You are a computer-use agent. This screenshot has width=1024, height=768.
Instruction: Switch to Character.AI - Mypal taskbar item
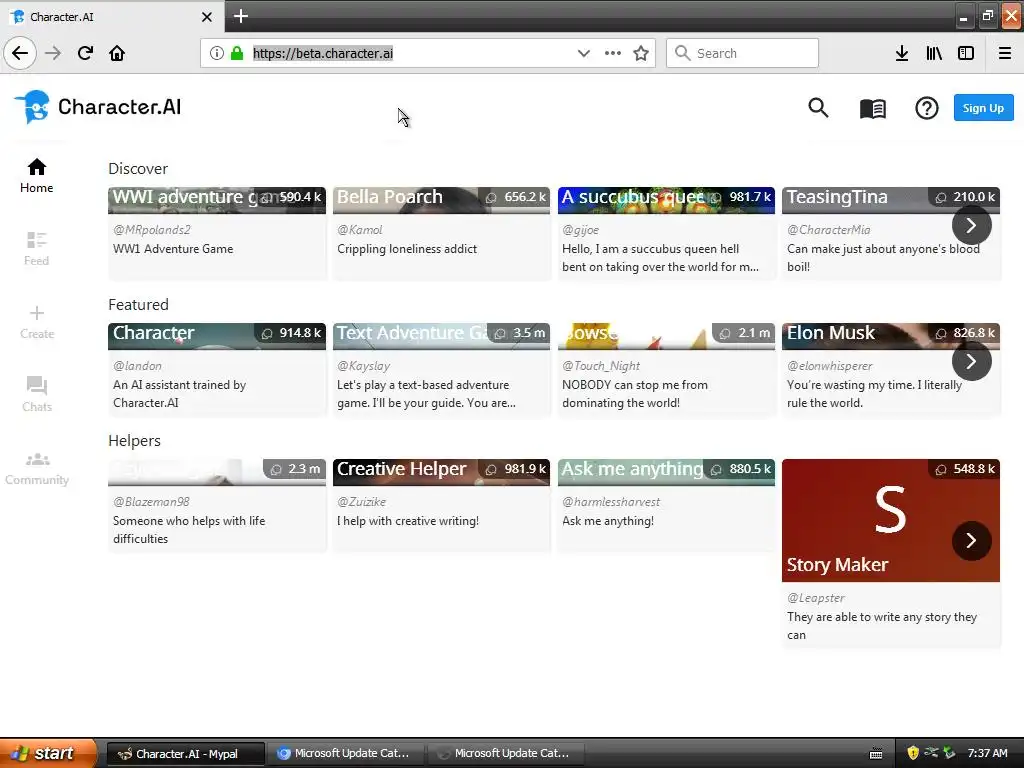pos(185,754)
